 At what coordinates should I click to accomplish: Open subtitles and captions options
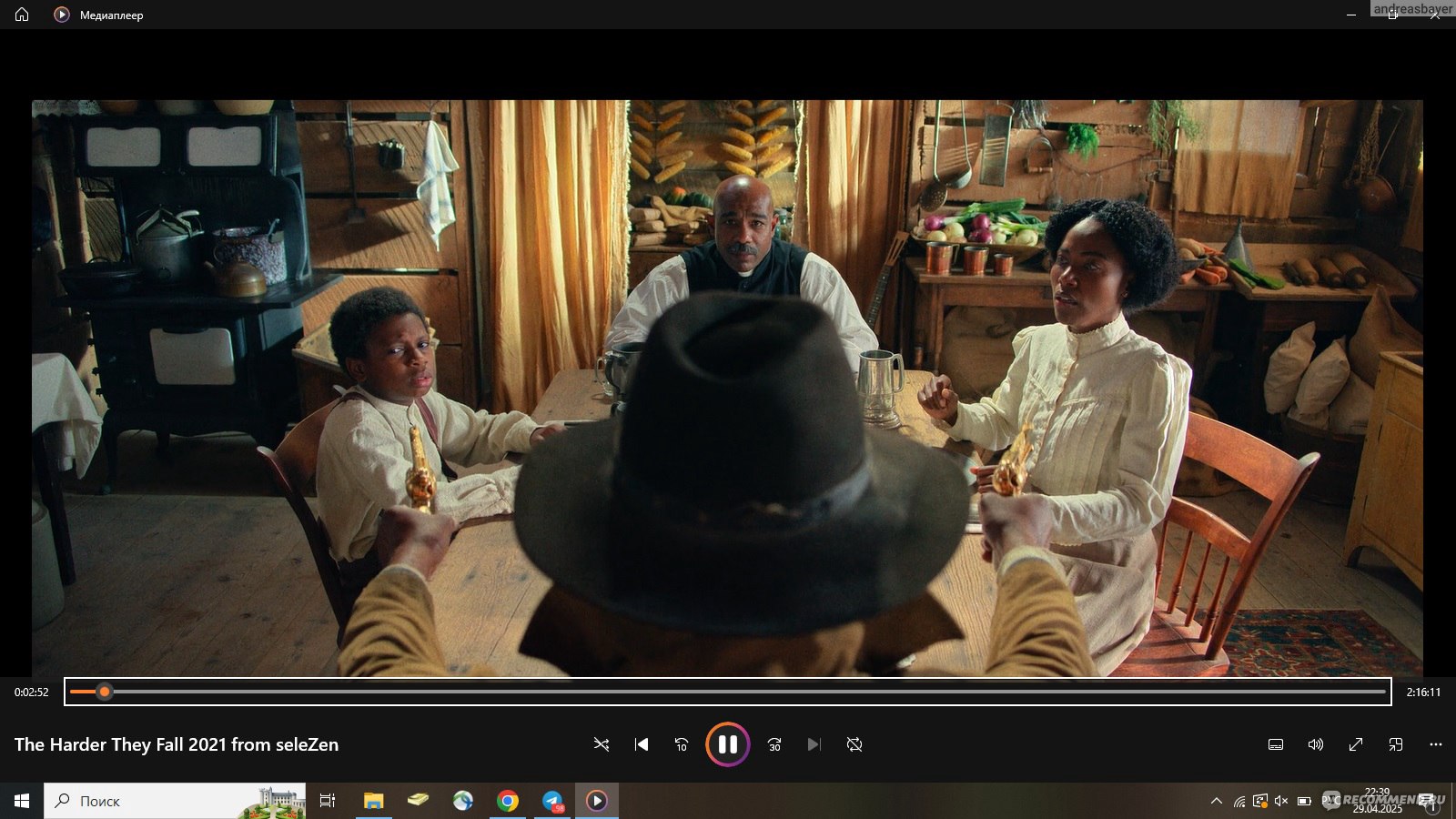pyautogui.click(x=1276, y=744)
